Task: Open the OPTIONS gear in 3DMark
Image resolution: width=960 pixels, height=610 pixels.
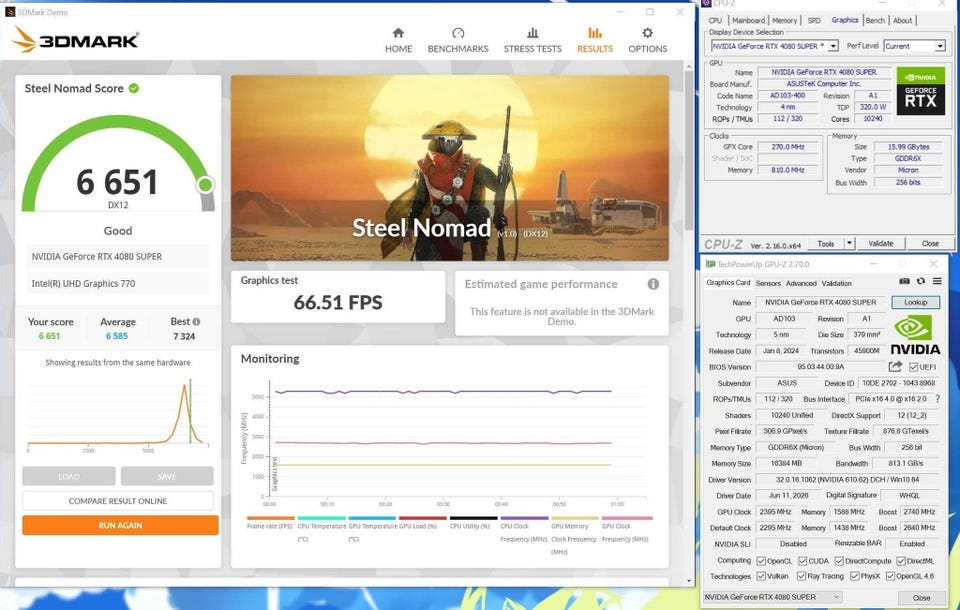Action: pos(647,33)
